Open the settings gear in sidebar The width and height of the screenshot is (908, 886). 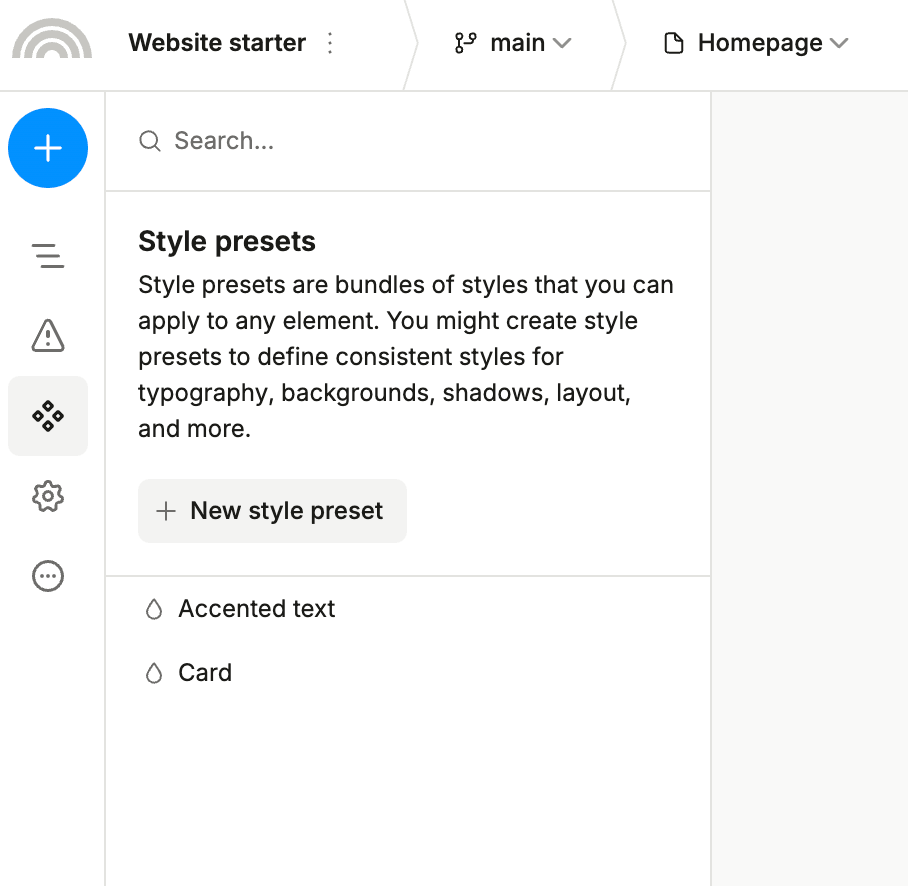pos(48,496)
